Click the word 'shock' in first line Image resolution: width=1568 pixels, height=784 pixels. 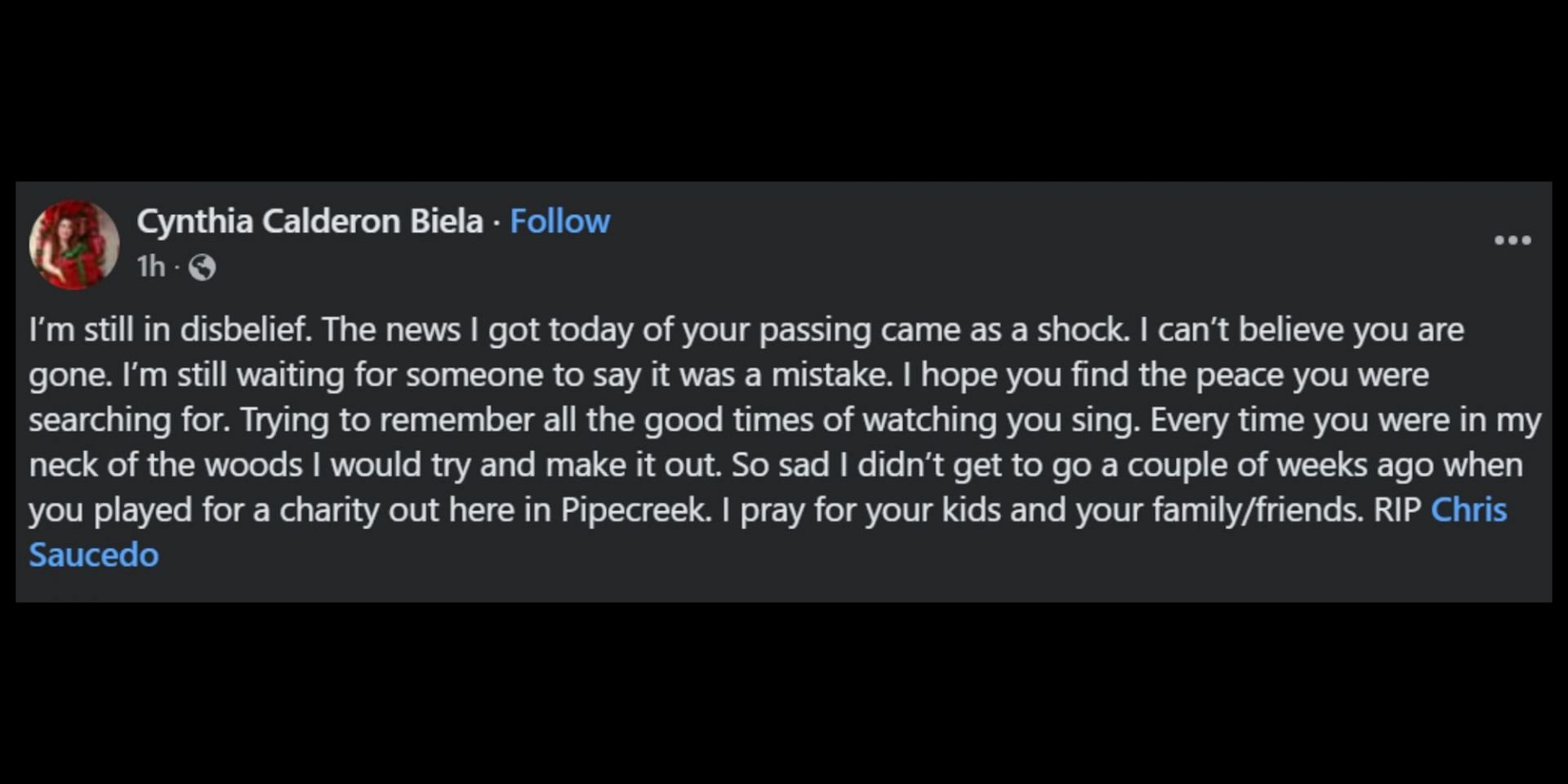tap(1082, 330)
